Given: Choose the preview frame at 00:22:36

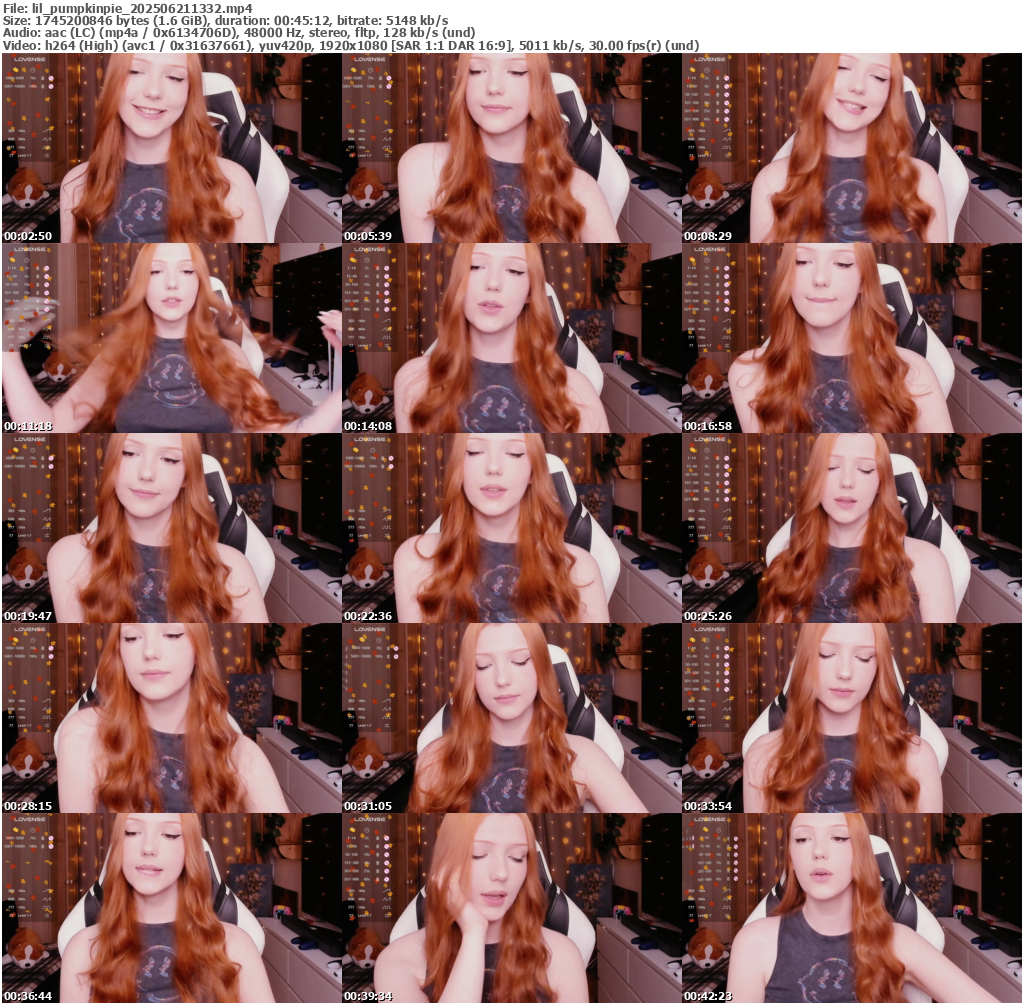Looking at the screenshot, I should [511, 528].
